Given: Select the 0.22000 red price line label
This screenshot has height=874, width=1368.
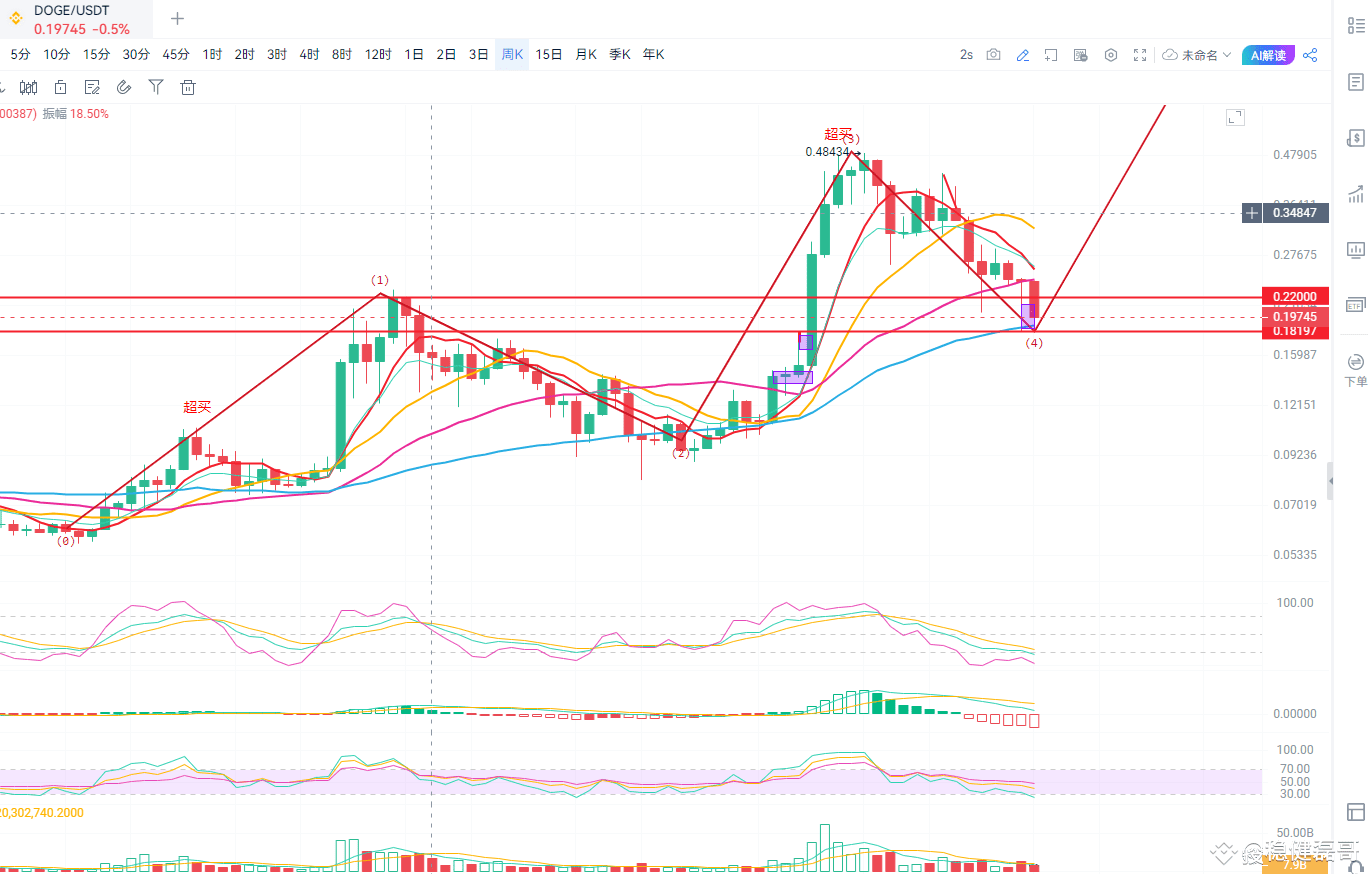Looking at the screenshot, I should coord(1296,297).
